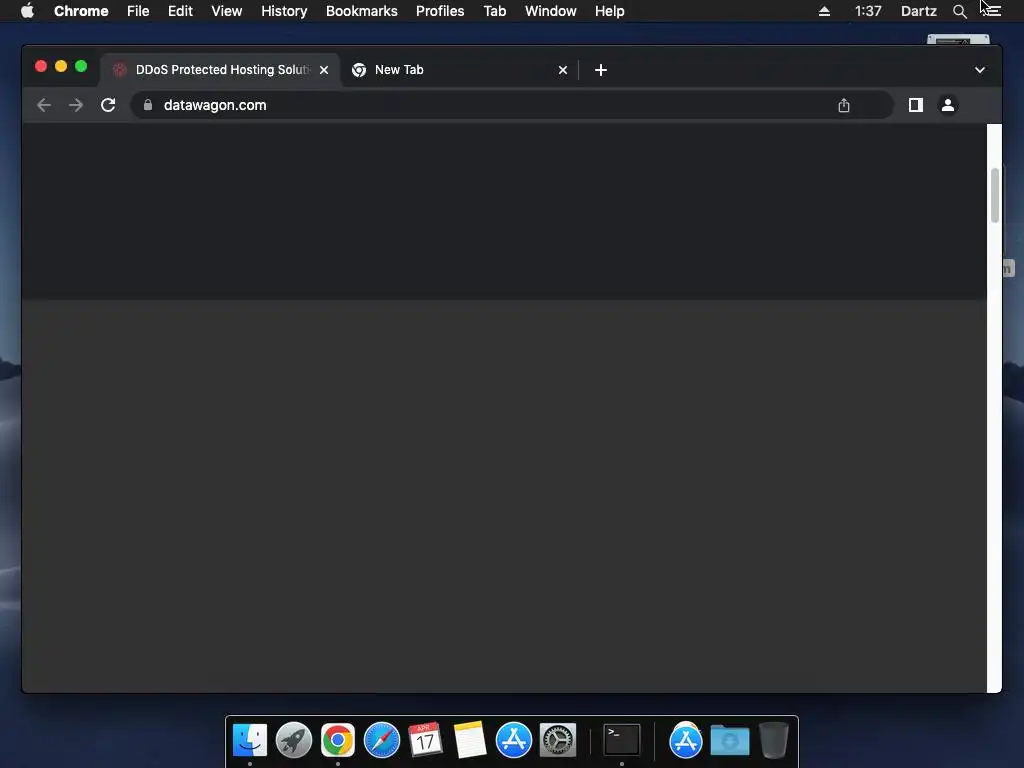Image resolution: width=1024 pixels, height=768 pixels.
Task: Open the Apple menu
Action: click(27, 11)
